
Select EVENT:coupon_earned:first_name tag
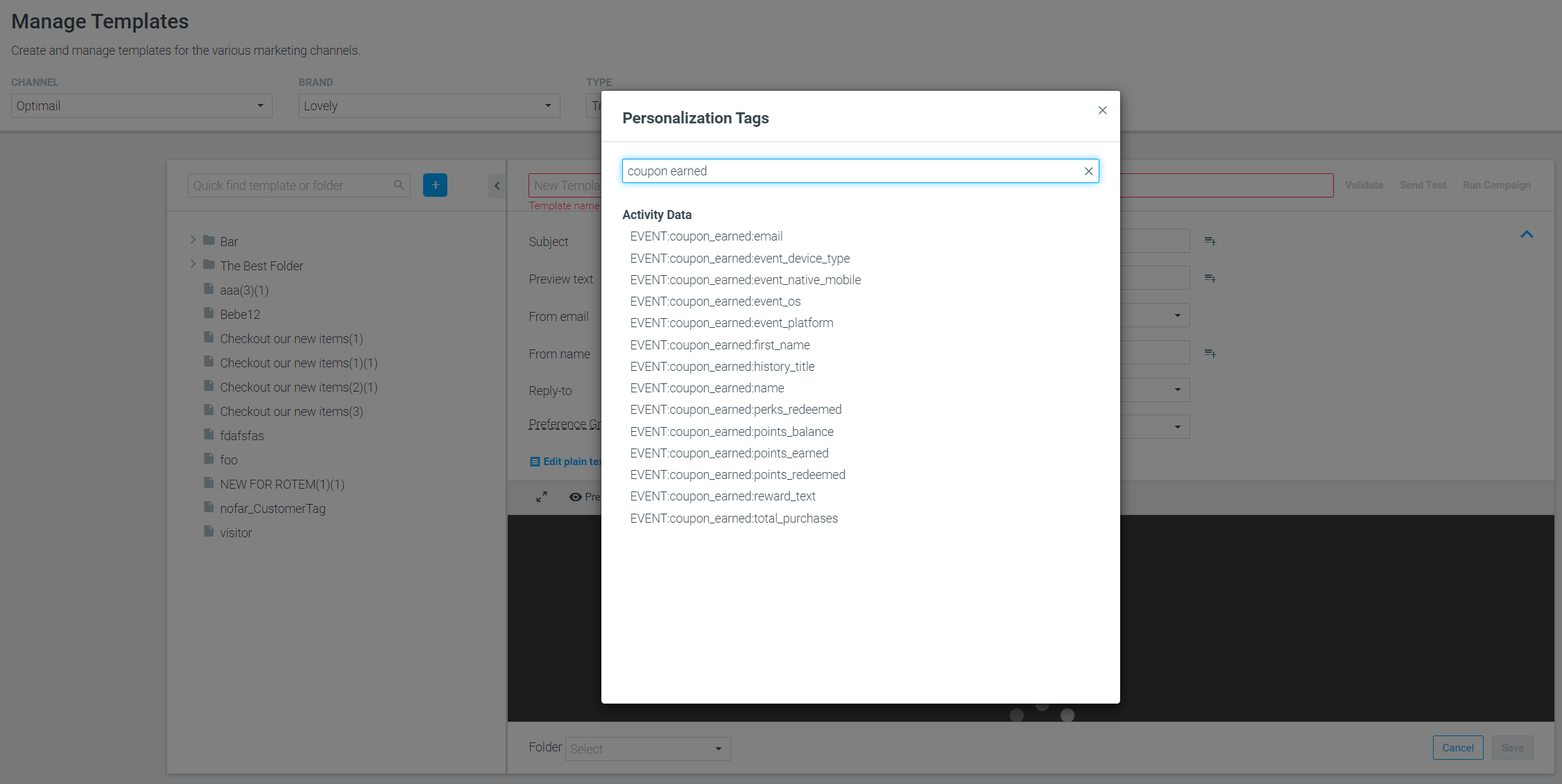coord(720,345)
